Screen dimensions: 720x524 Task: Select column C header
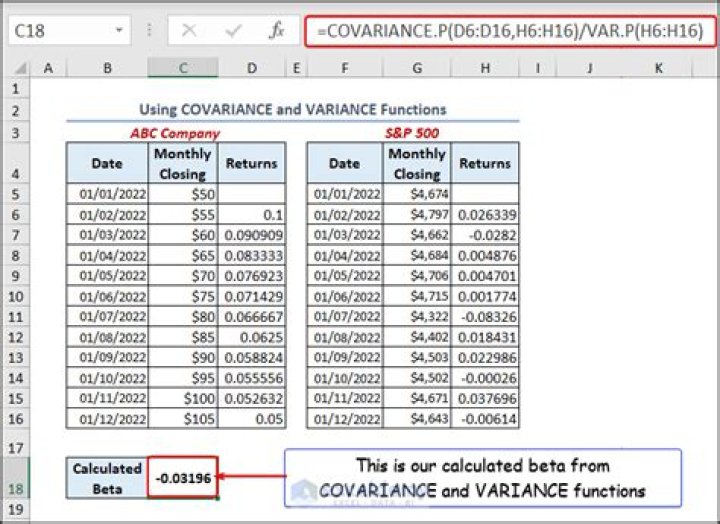point(182,69)
